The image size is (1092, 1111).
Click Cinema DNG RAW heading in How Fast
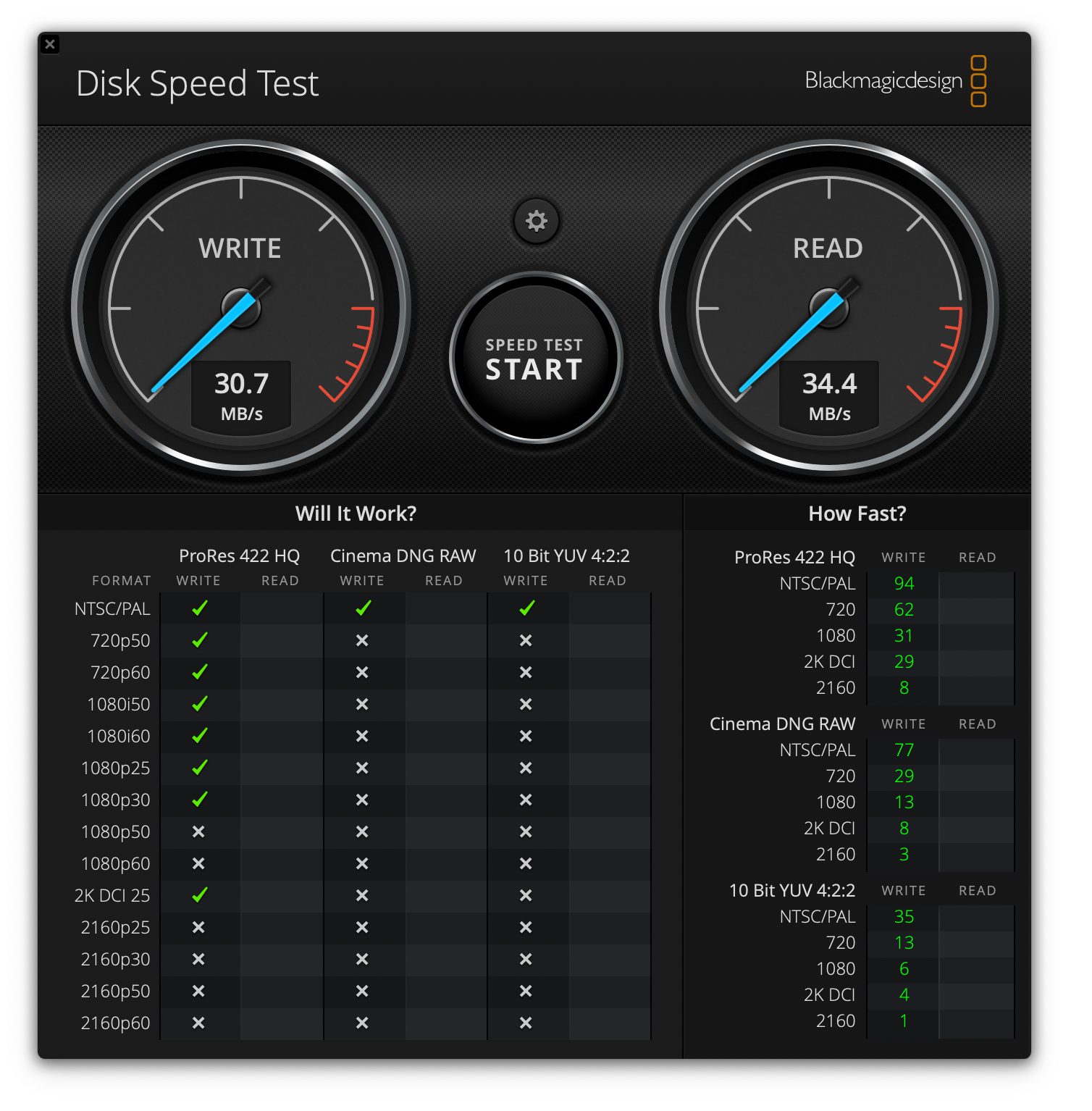tap(783, 724)
